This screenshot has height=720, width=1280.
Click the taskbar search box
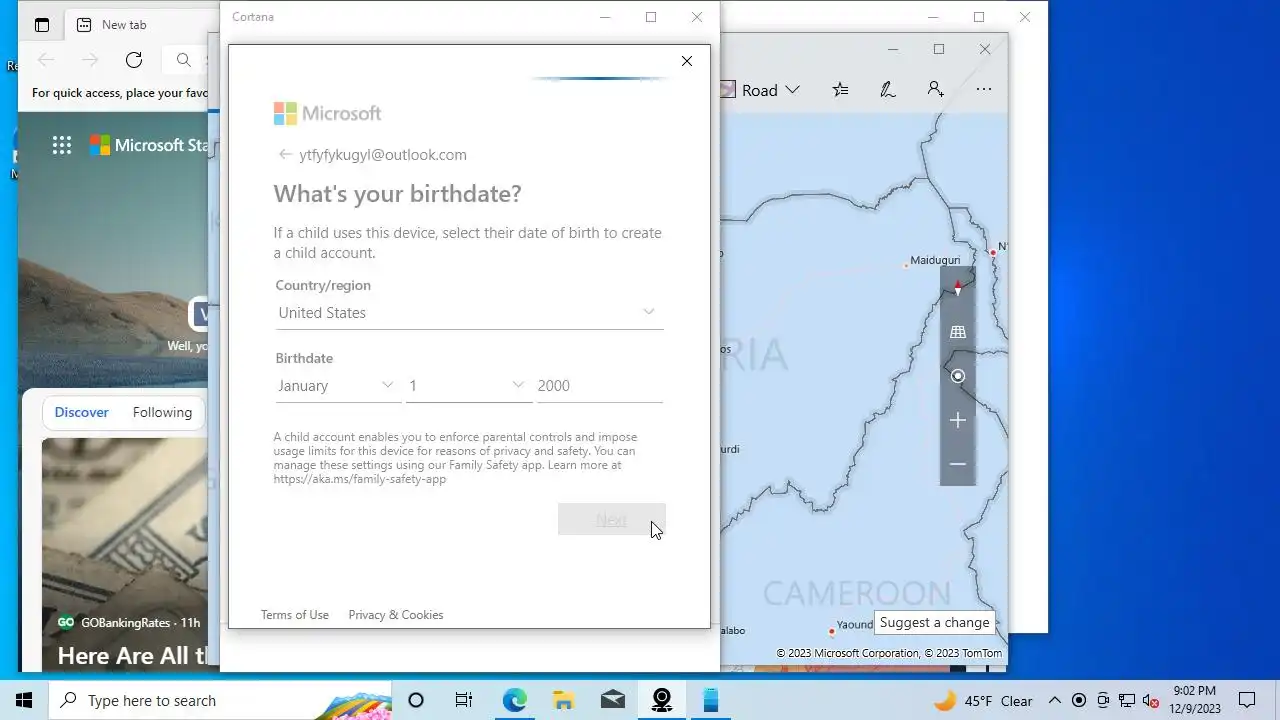coord(220,700)
